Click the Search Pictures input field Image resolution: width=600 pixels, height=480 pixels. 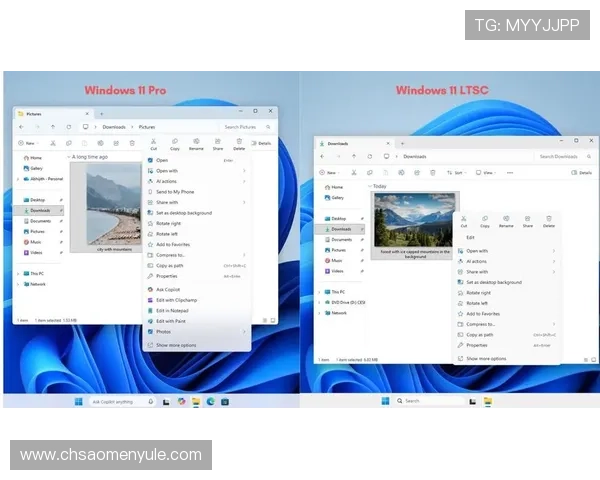point(245,127)
